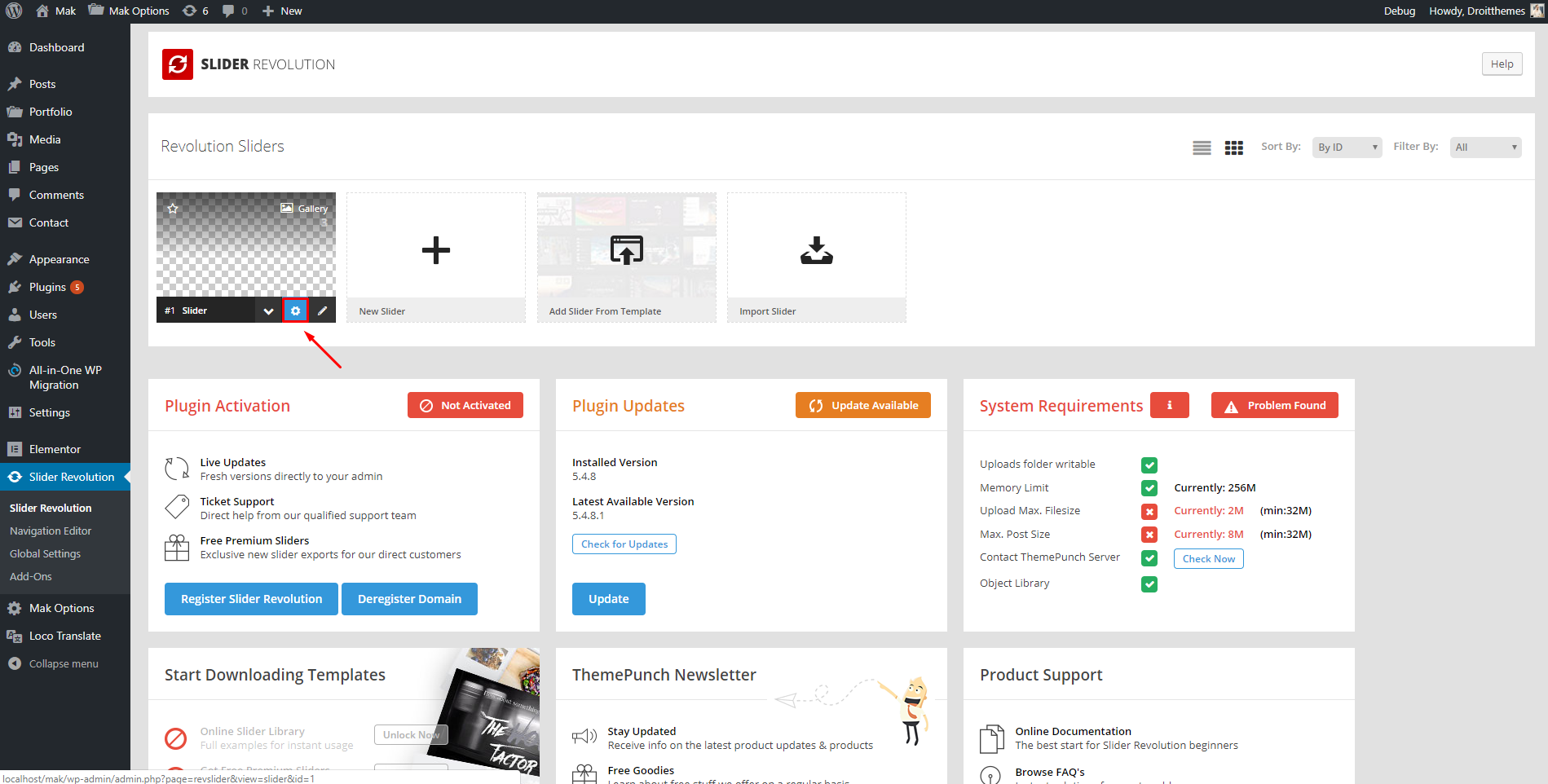
Task: Click the Add Slider From Template icon
Action: (627, 250)
